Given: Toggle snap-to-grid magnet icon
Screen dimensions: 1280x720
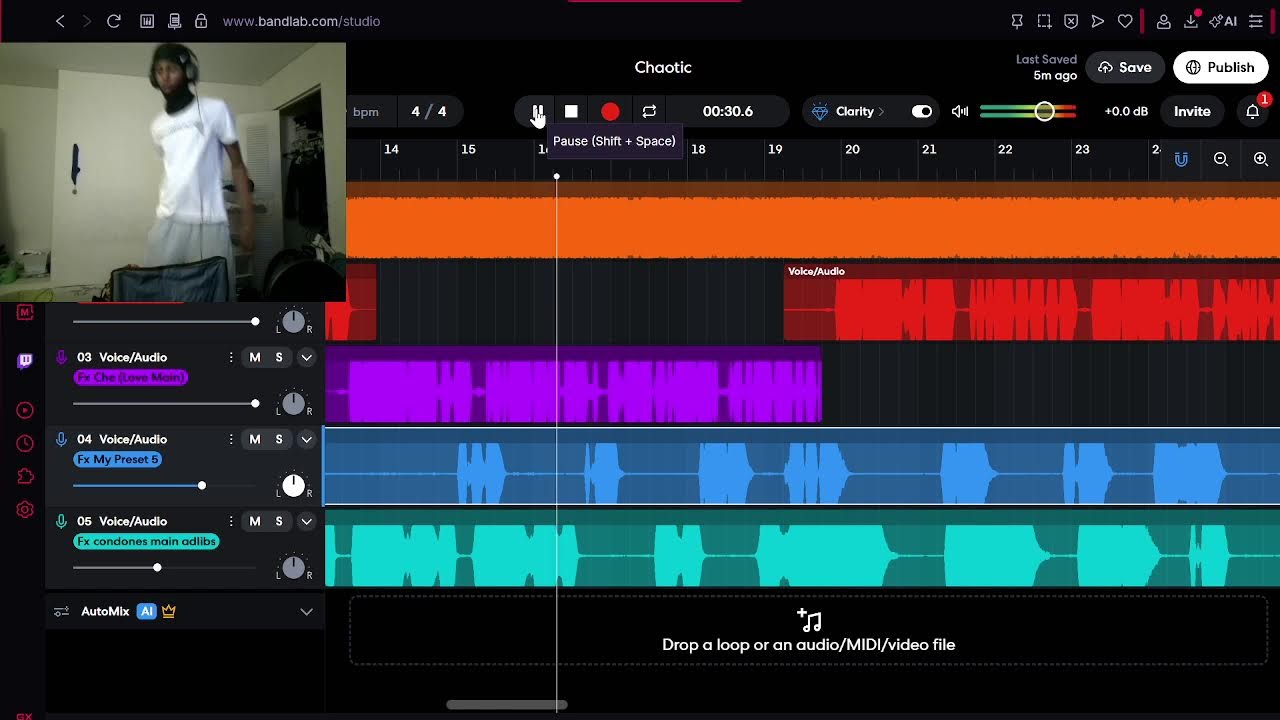Looking at the screenshot, I should [1181, 159].
